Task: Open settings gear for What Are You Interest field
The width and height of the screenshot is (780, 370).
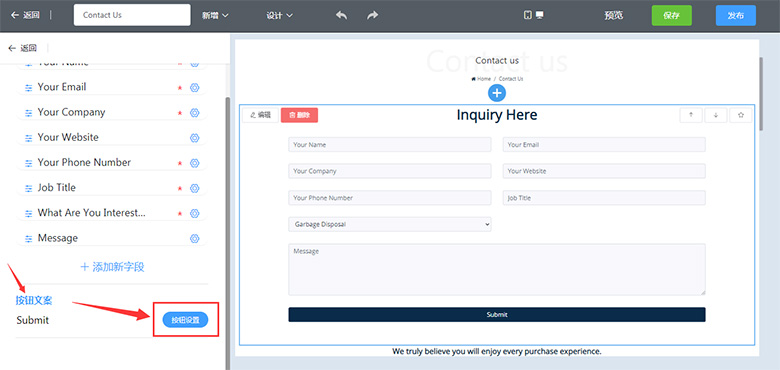Action: coord(195,213)
